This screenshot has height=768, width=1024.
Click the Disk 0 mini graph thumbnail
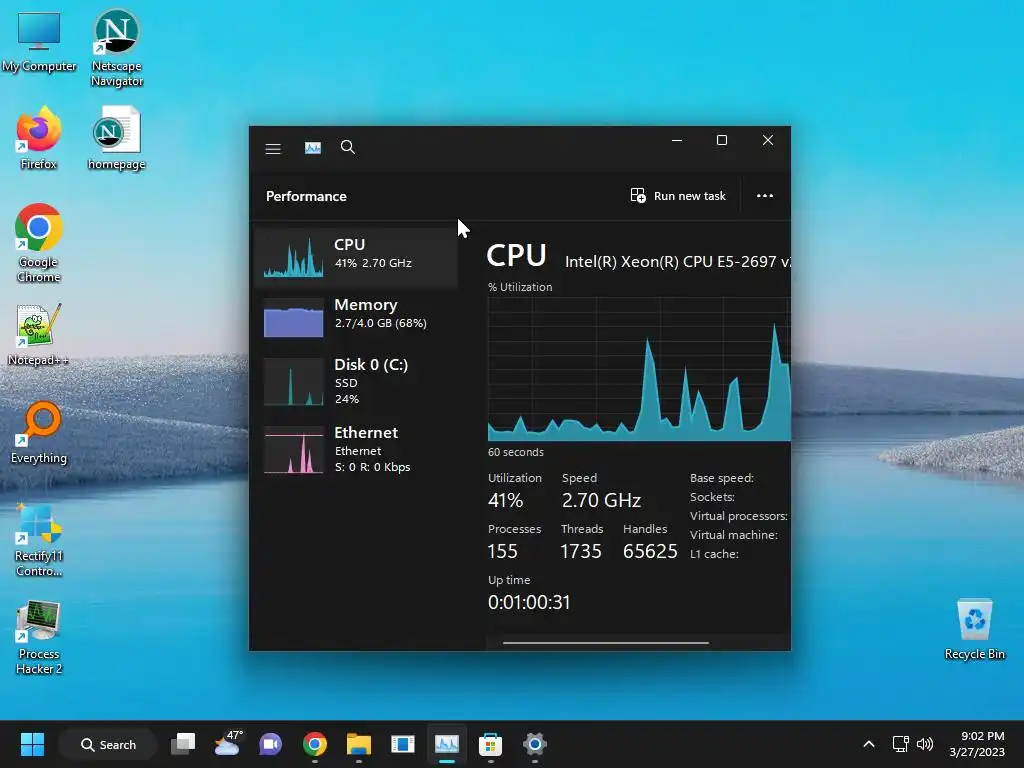click(x=293, y=382)
